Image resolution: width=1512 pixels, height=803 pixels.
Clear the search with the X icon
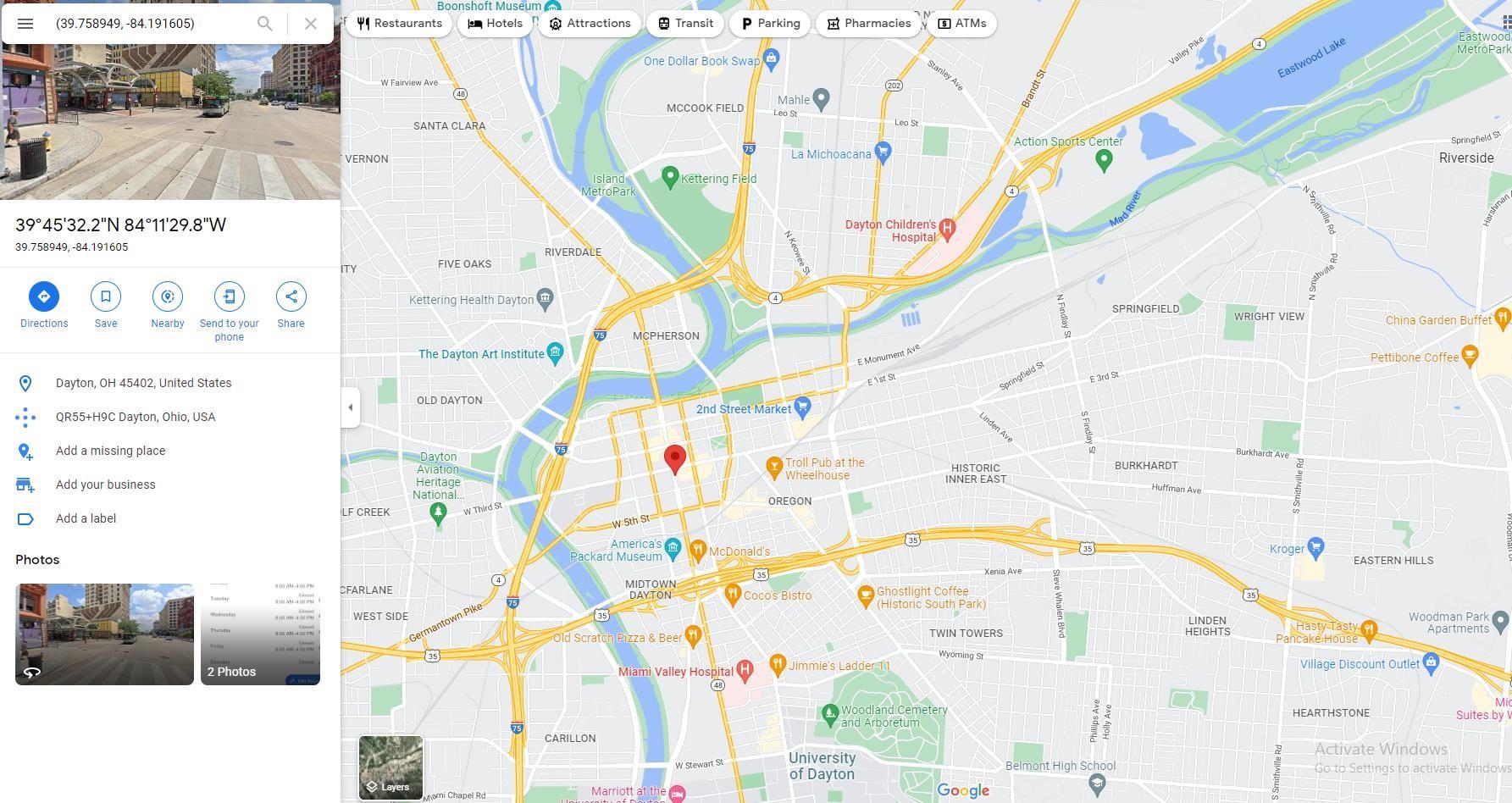point(311,24)
